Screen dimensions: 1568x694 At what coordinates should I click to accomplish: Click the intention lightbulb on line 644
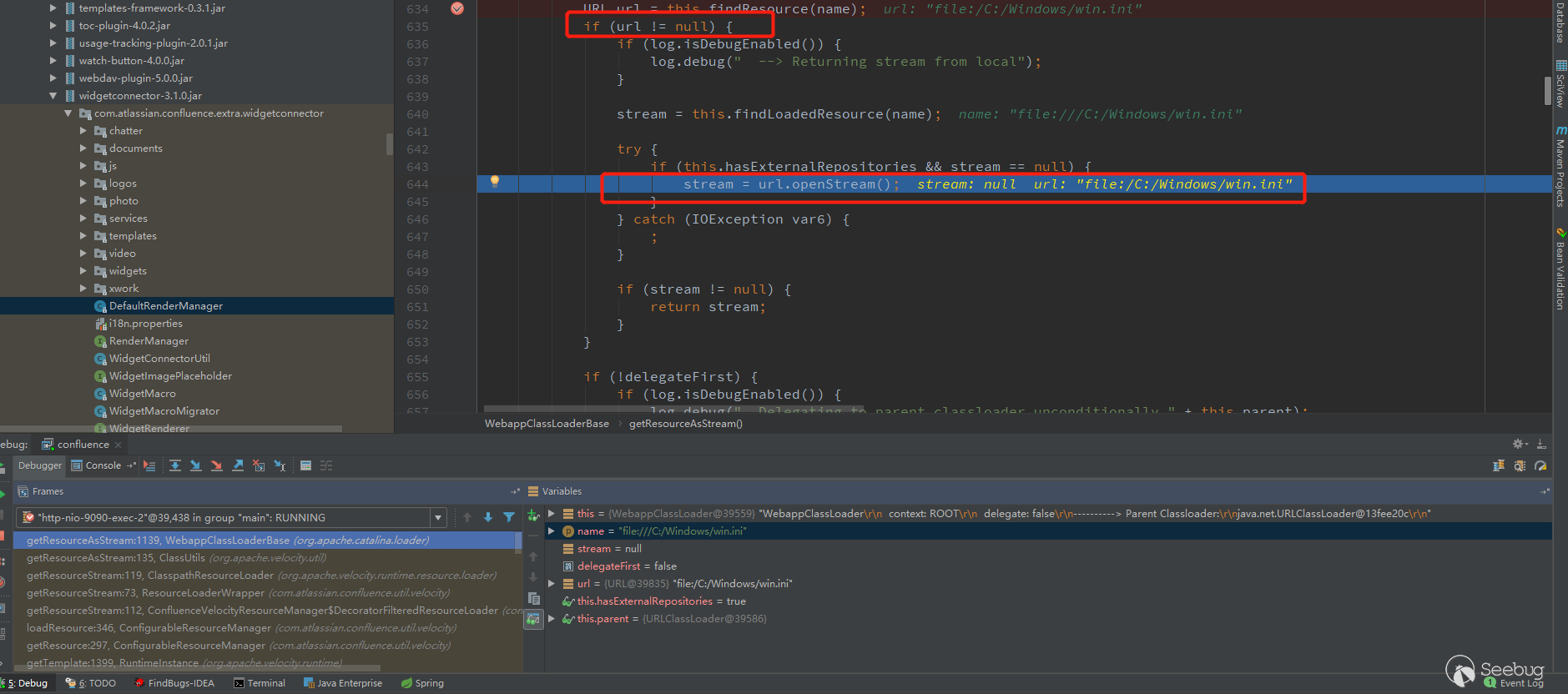click(x=494, y=181)
